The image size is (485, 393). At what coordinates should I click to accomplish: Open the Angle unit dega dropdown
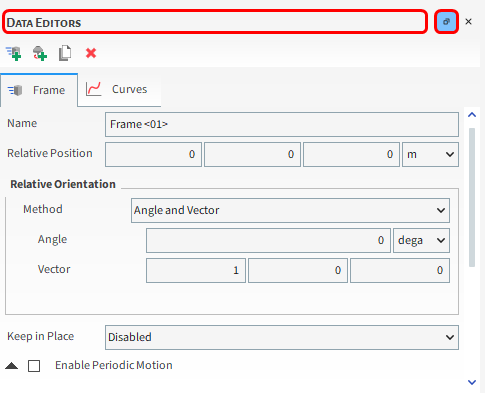pyautogui.click(x=421, y=240)
